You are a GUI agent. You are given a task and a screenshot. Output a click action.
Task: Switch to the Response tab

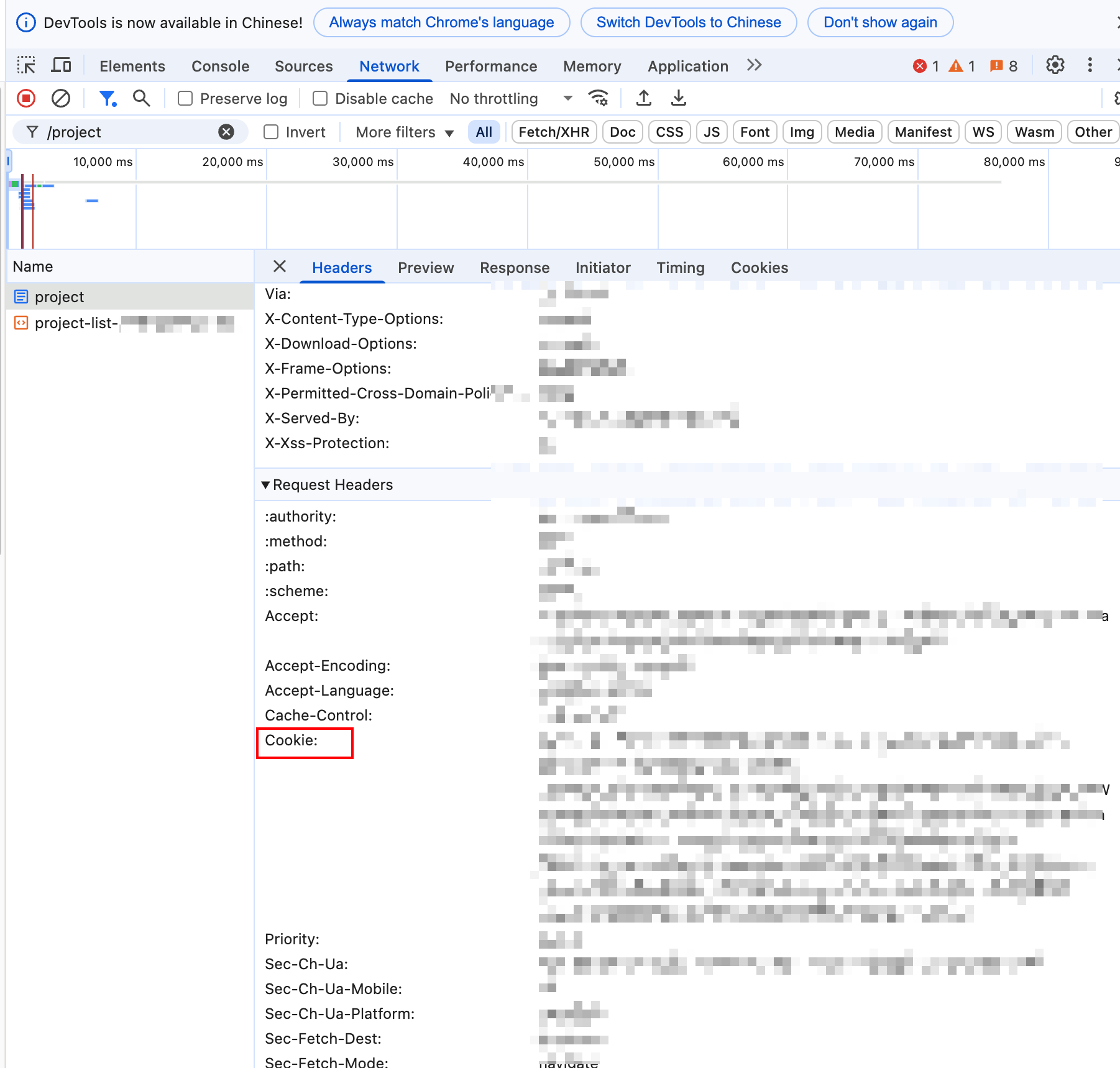515,268
